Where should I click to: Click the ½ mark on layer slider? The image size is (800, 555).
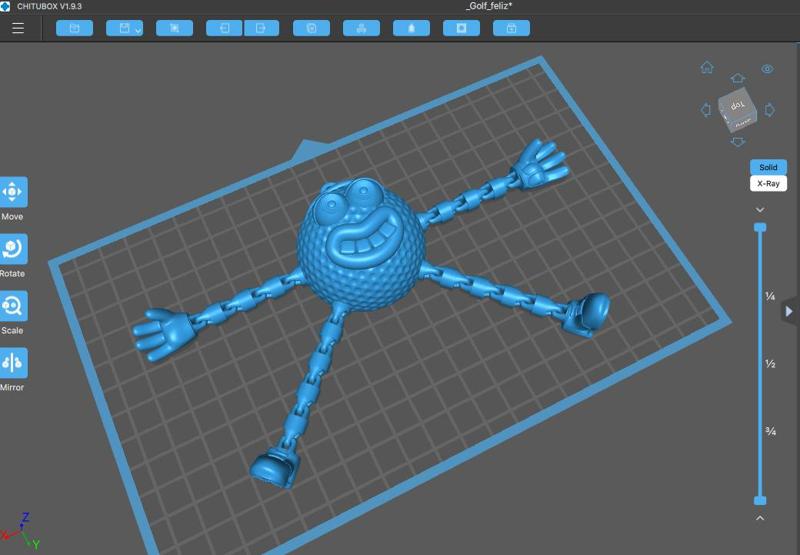coord(770,364)
